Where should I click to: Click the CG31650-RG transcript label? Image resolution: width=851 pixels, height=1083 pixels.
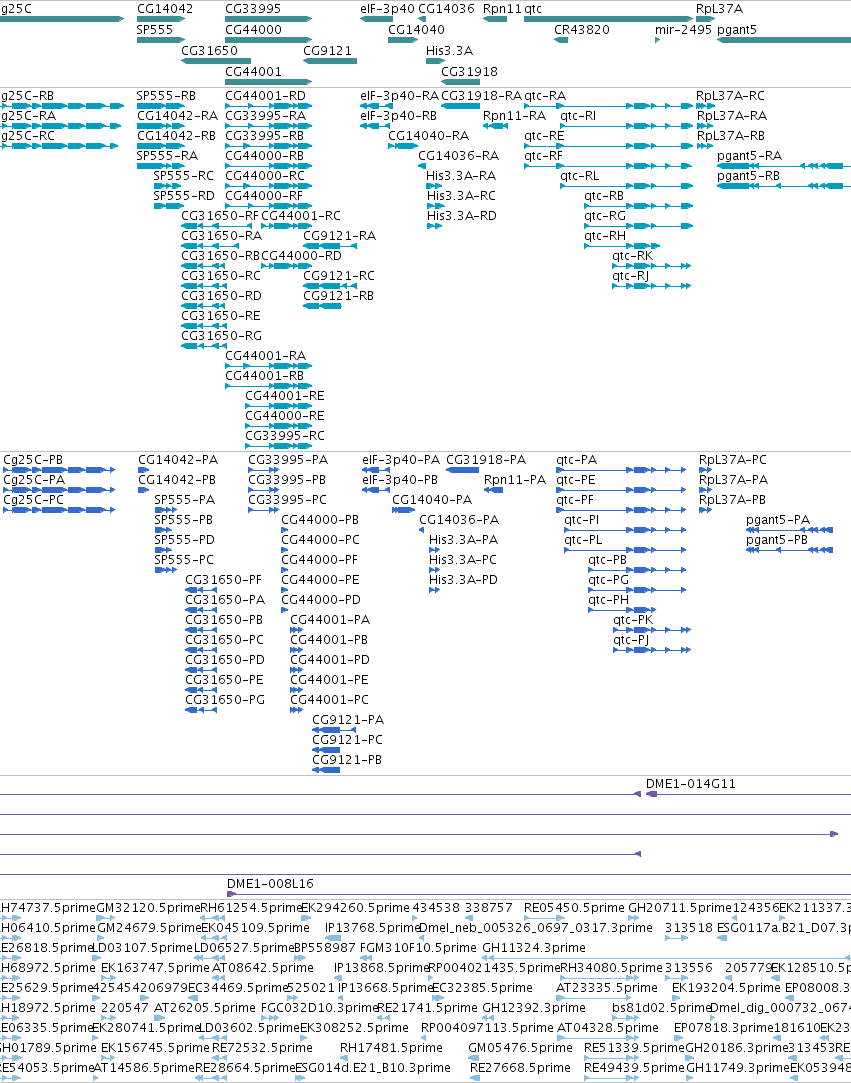tap(222, 336)
